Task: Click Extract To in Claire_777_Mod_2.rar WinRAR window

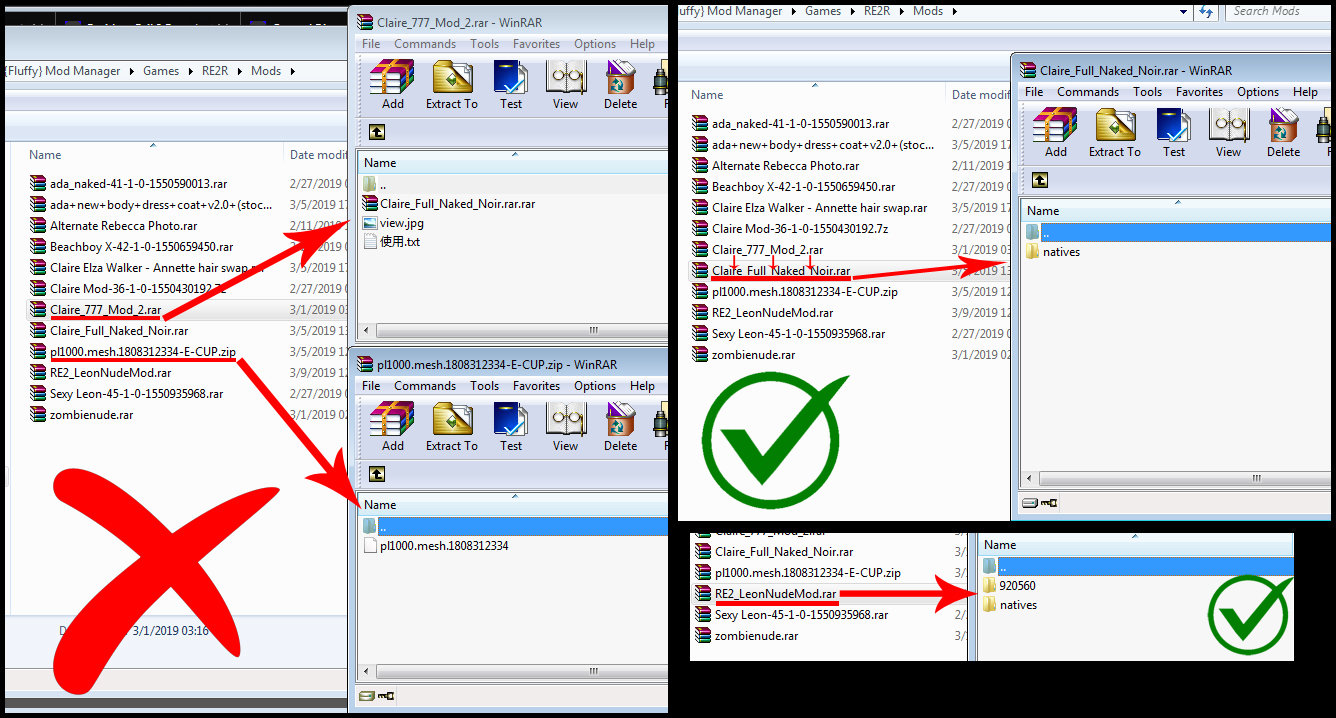Action: [x=452, y=84]
